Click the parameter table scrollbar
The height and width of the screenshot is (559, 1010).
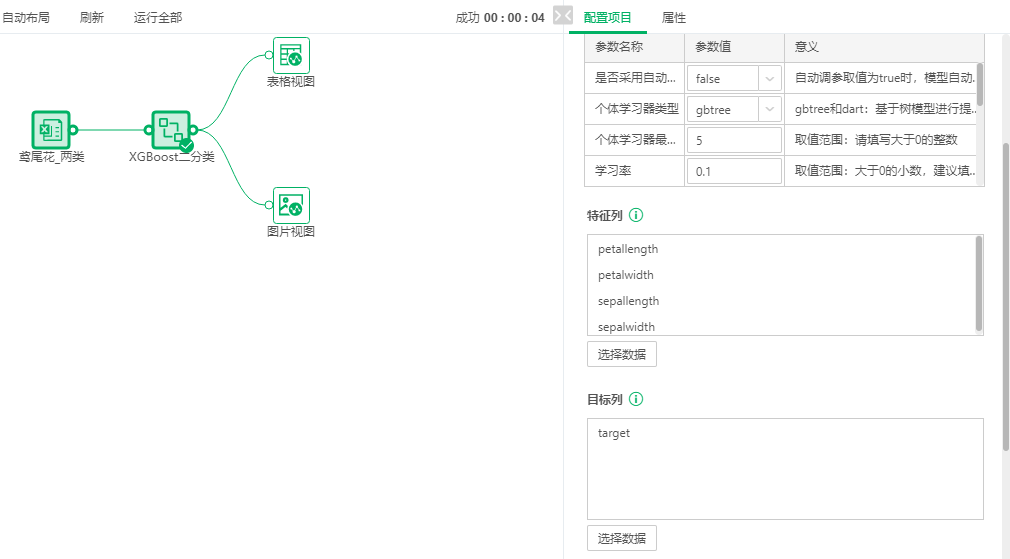point(980,84)
